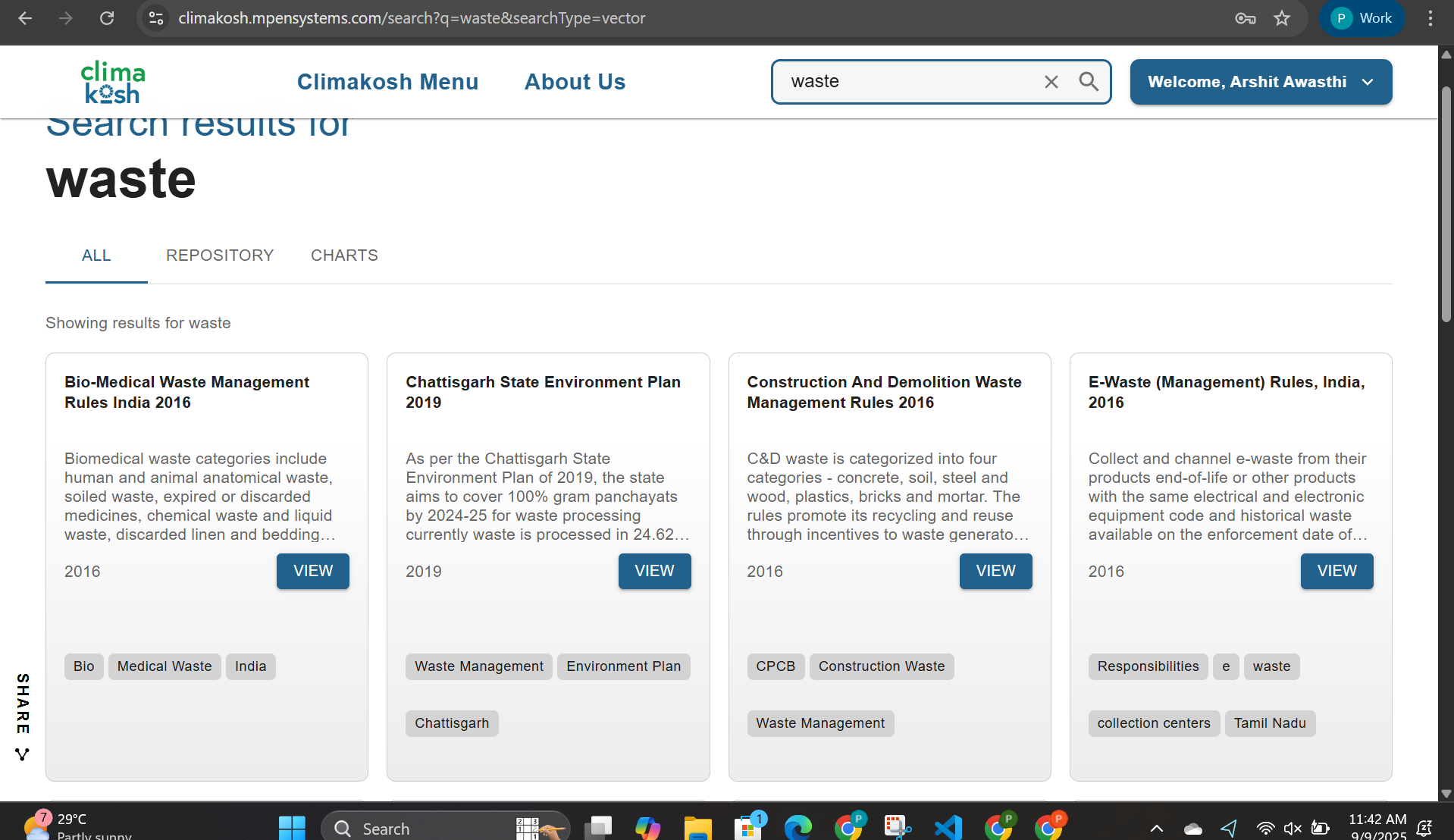Reload the page in the browser

point(107,18)
